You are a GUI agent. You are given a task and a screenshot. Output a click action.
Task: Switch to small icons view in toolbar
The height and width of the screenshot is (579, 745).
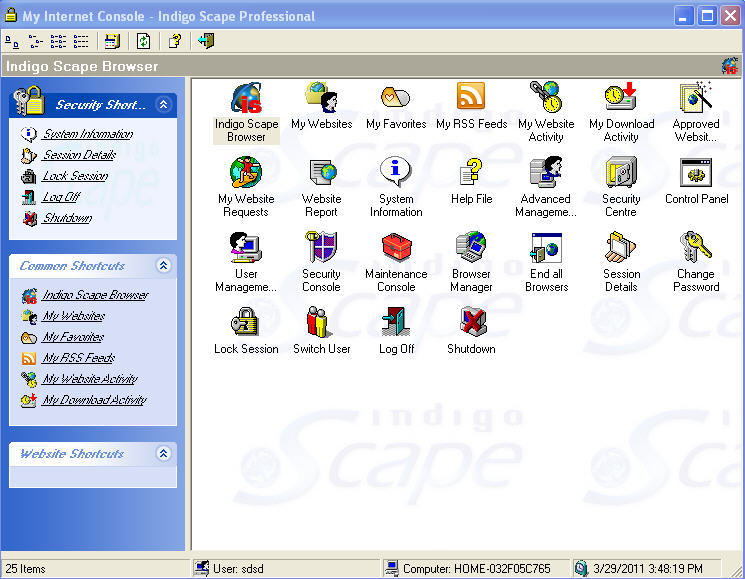(35, 42)
